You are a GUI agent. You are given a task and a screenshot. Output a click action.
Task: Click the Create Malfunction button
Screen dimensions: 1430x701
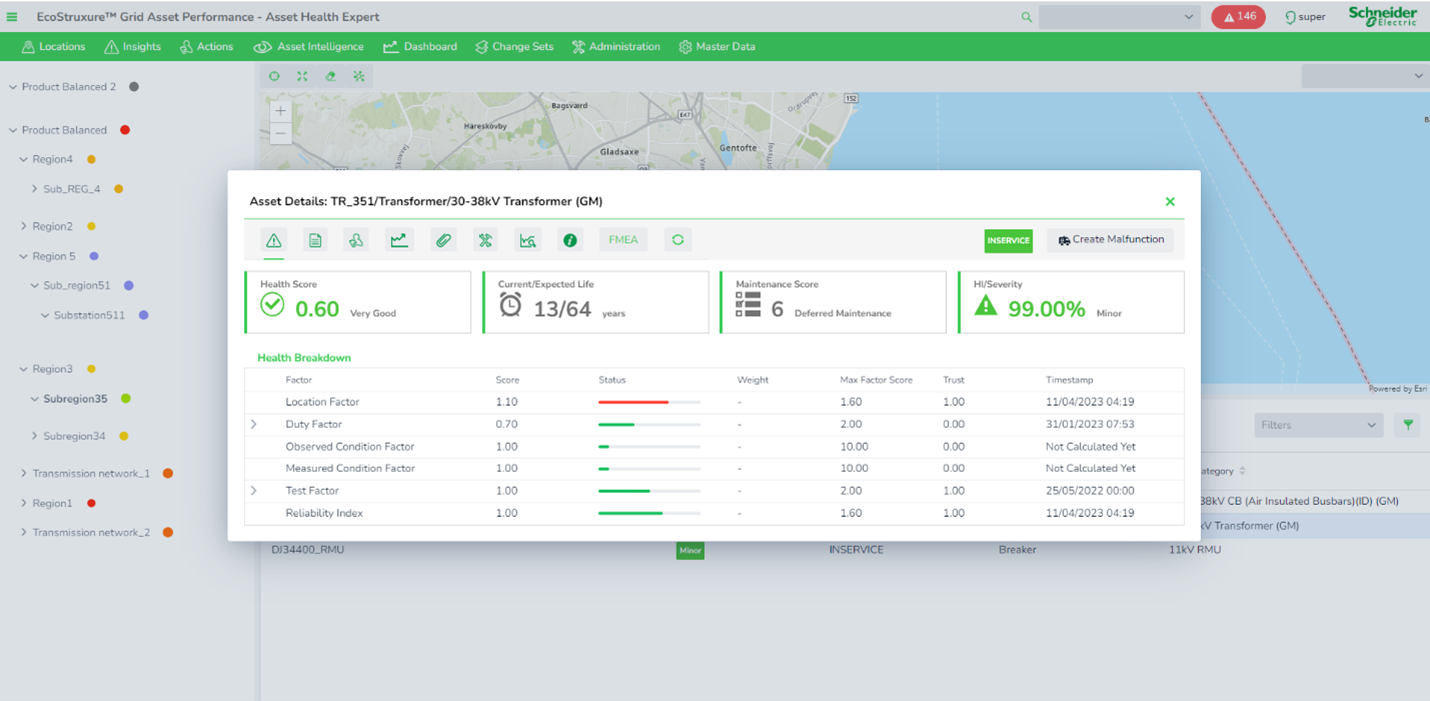pyautogui.click(x=1111, y=240)
